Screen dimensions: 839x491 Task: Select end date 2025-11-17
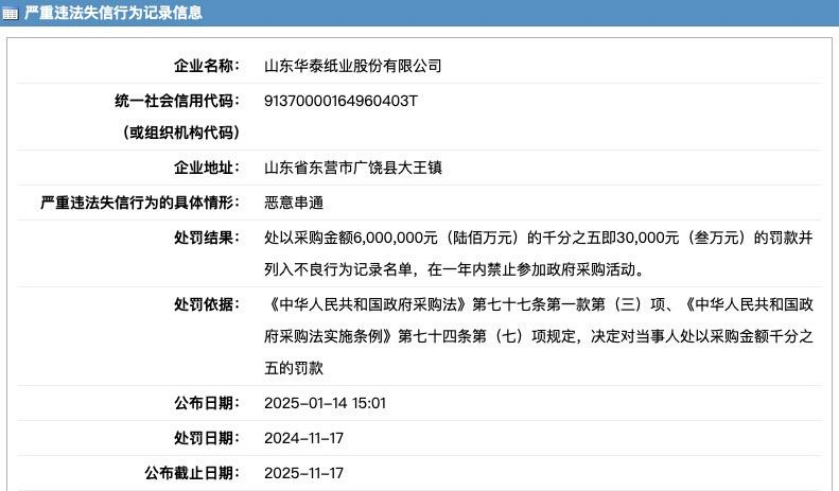click(303, 473)
